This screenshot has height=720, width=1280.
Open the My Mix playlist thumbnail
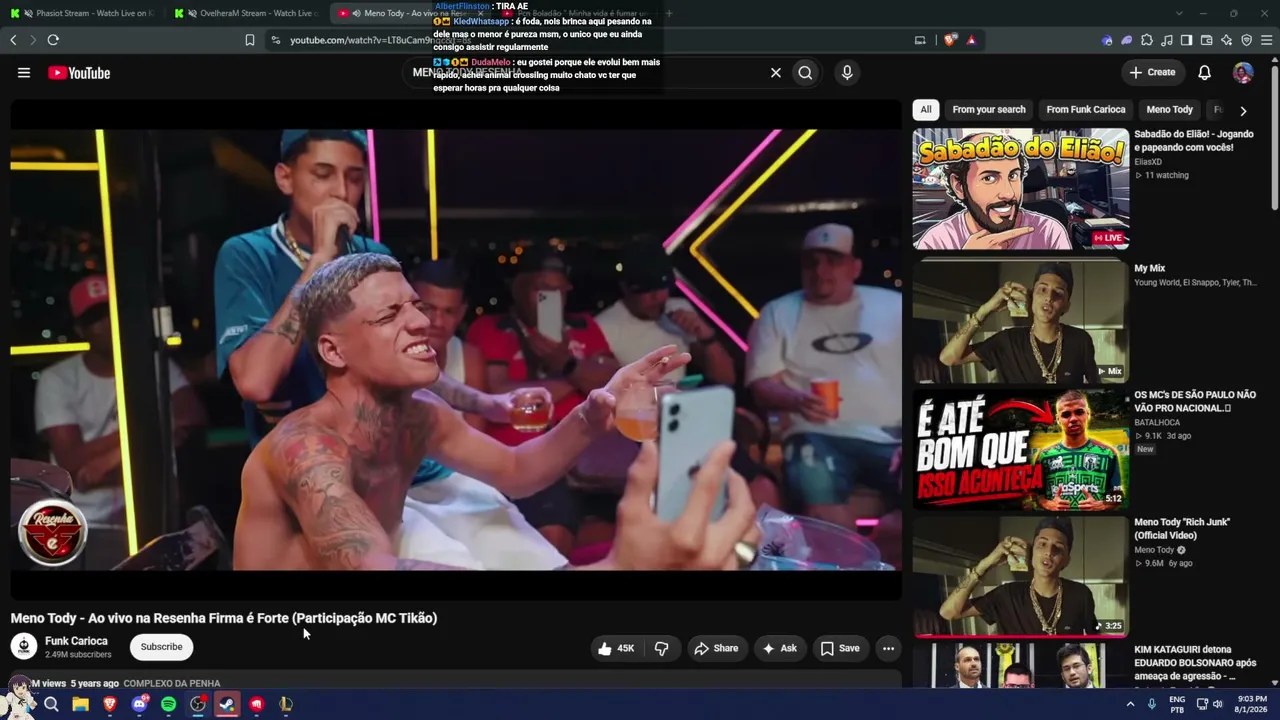(x=1020, y=320)
